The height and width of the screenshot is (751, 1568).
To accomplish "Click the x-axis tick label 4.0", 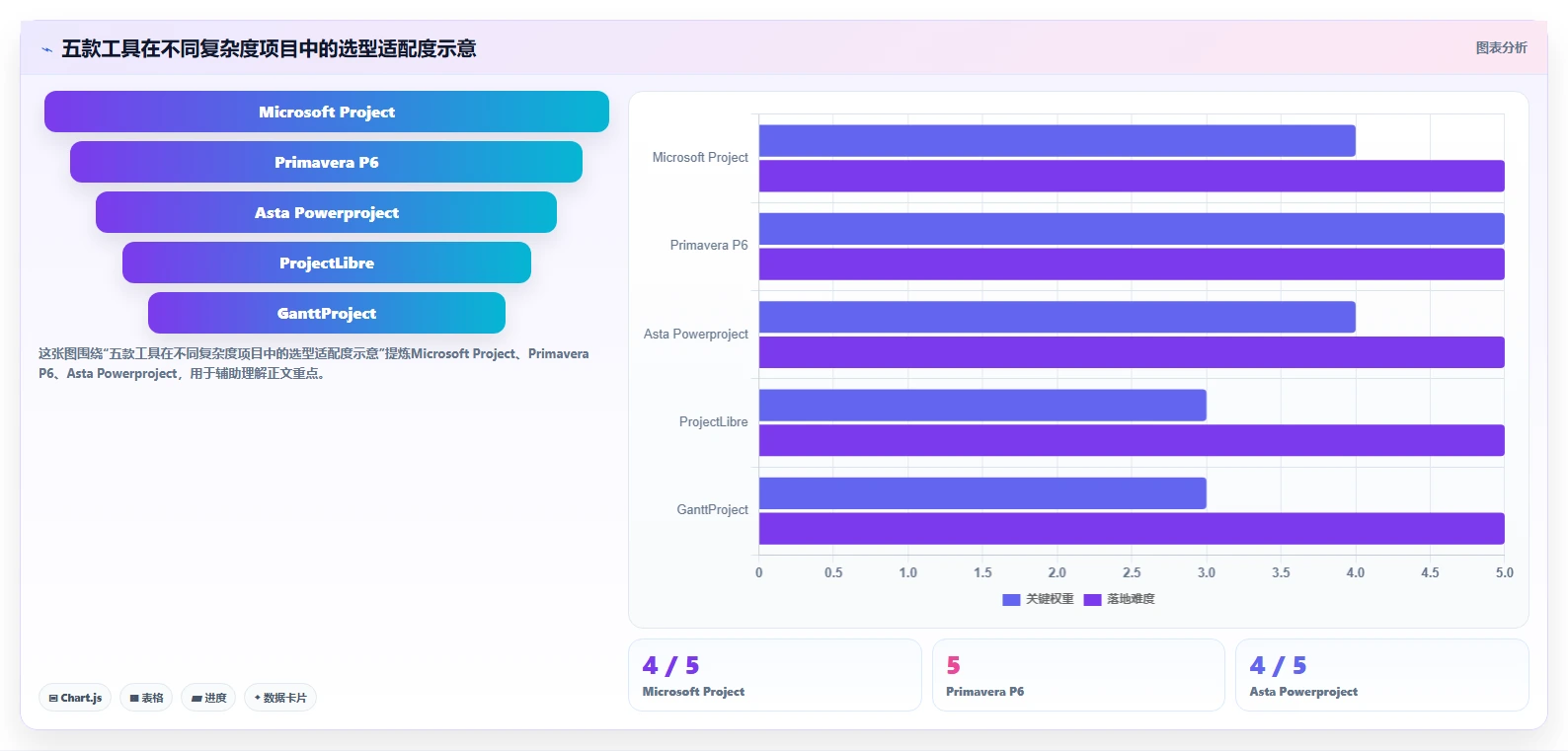I will tap(1356, 572).
